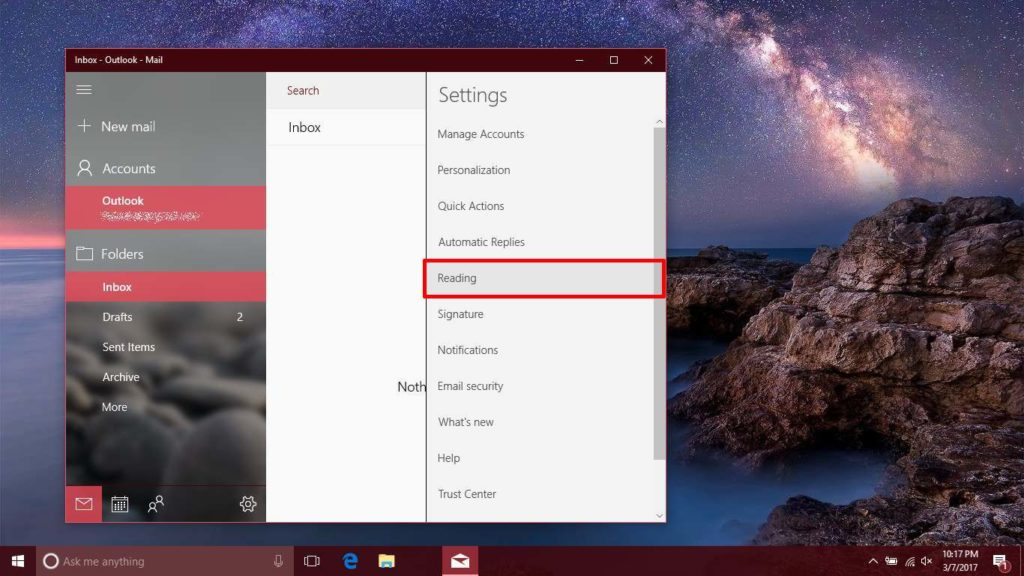Image resolution: width=1024 pixels, height=576 pixels.
Task: Open Manage Accounts
Action: (481, 134)
